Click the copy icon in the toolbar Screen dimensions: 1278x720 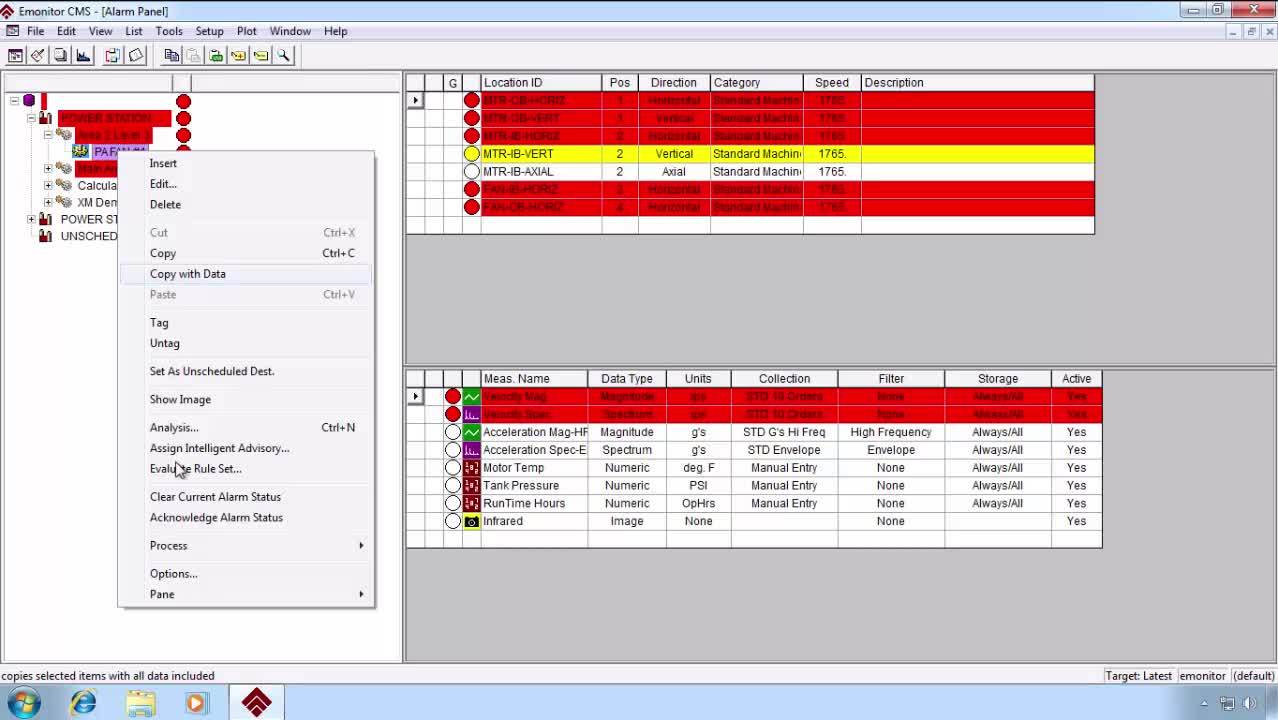[172, 56]
